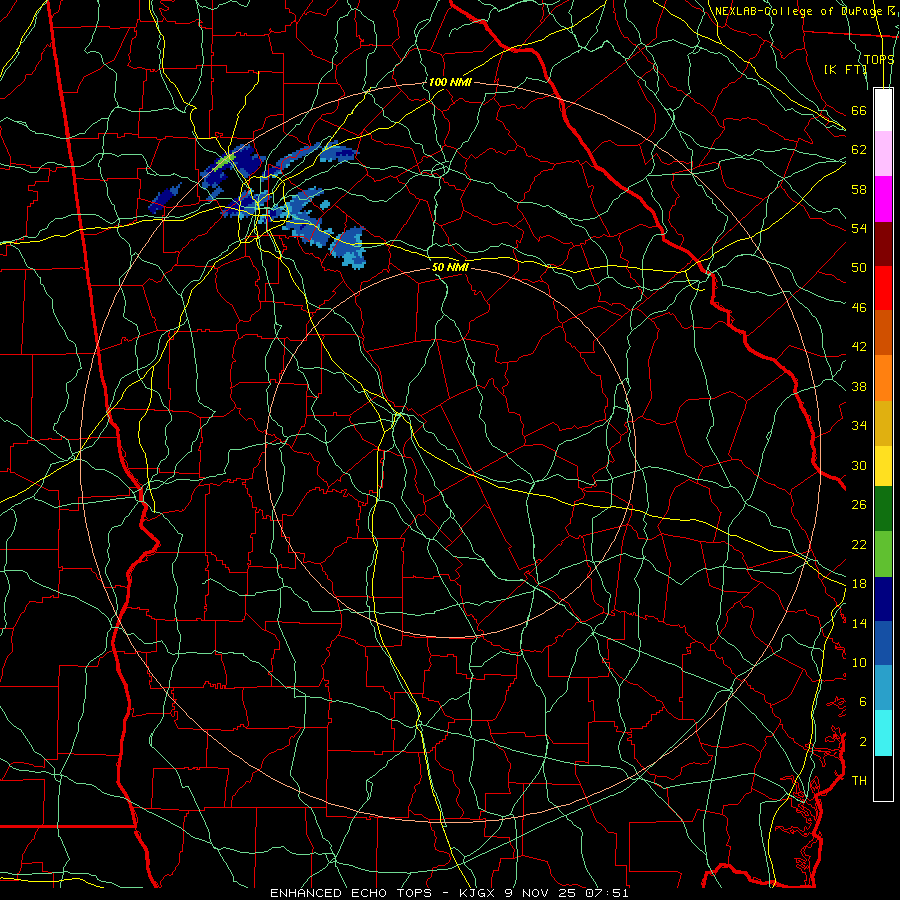Click the legend value "22"
Image resolution: width=900 pixels, height=900 pixels.
859,544
